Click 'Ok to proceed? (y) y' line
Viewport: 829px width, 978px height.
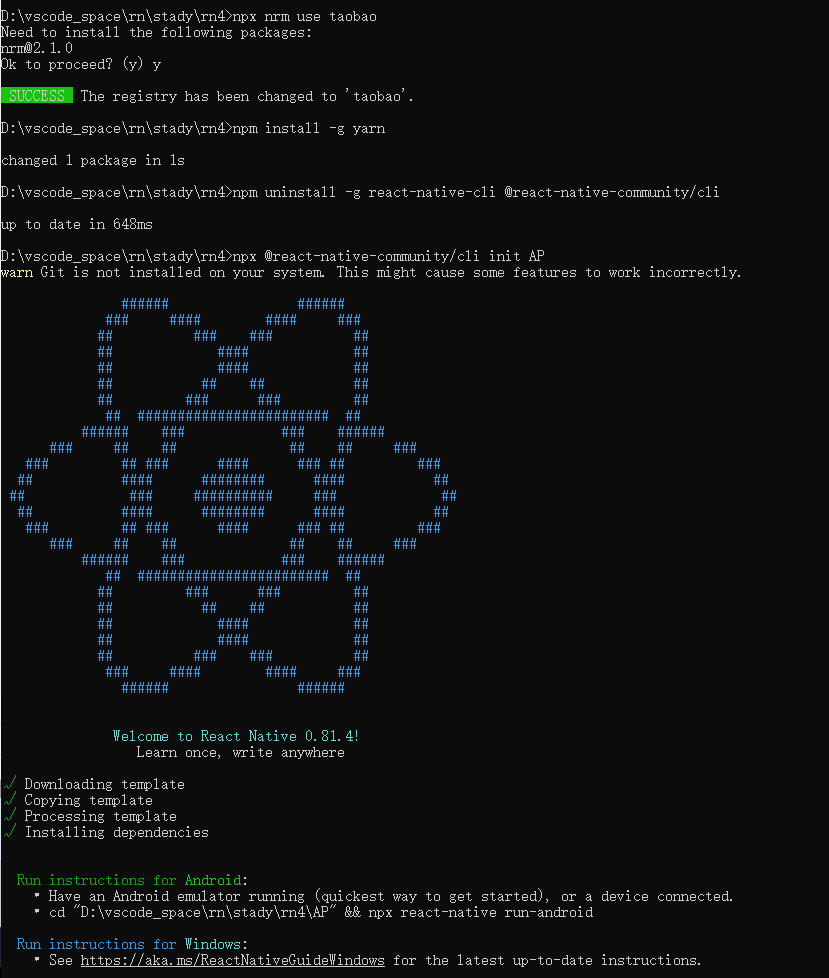81,65
